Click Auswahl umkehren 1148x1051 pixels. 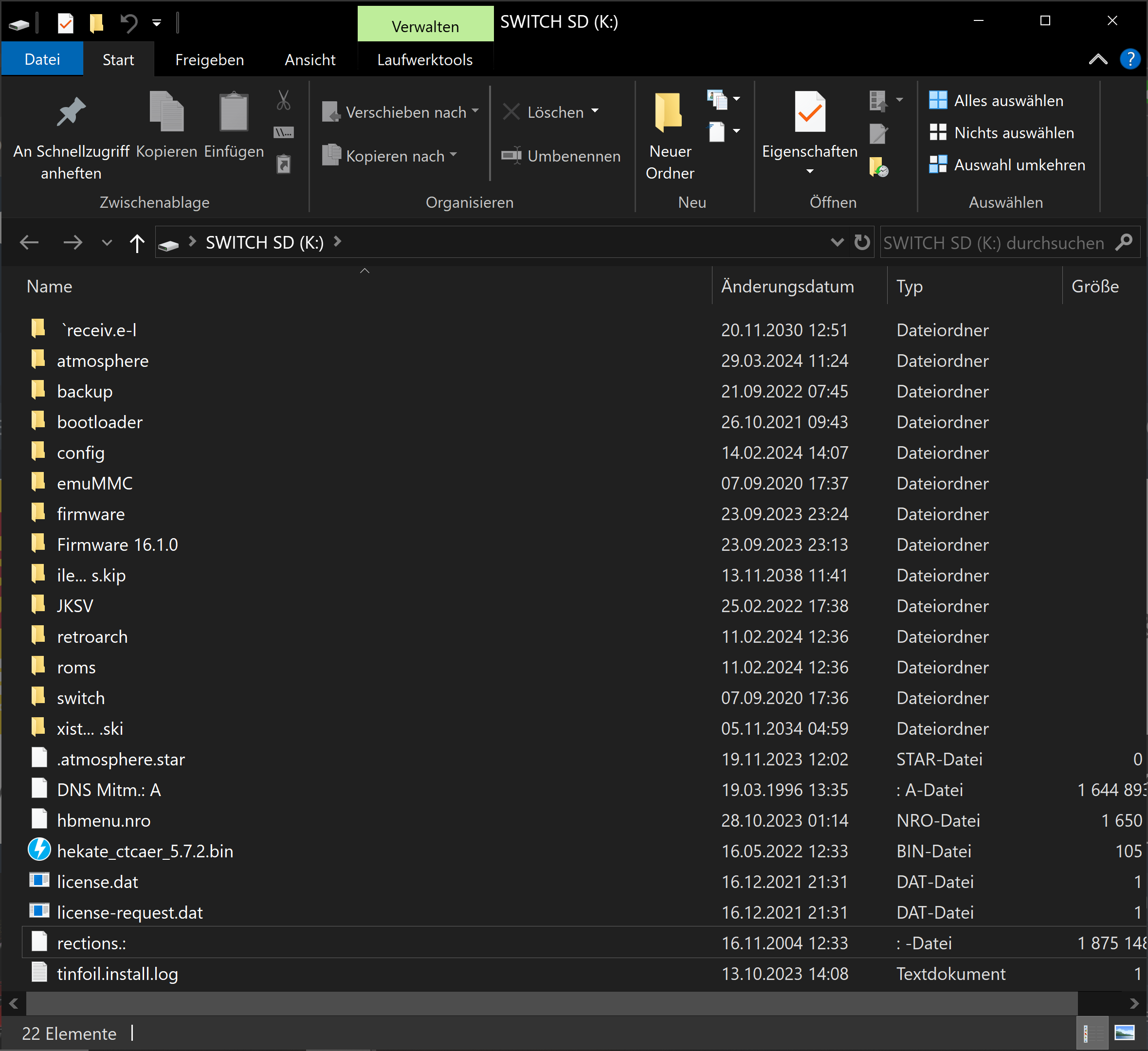coord(1007,164)
